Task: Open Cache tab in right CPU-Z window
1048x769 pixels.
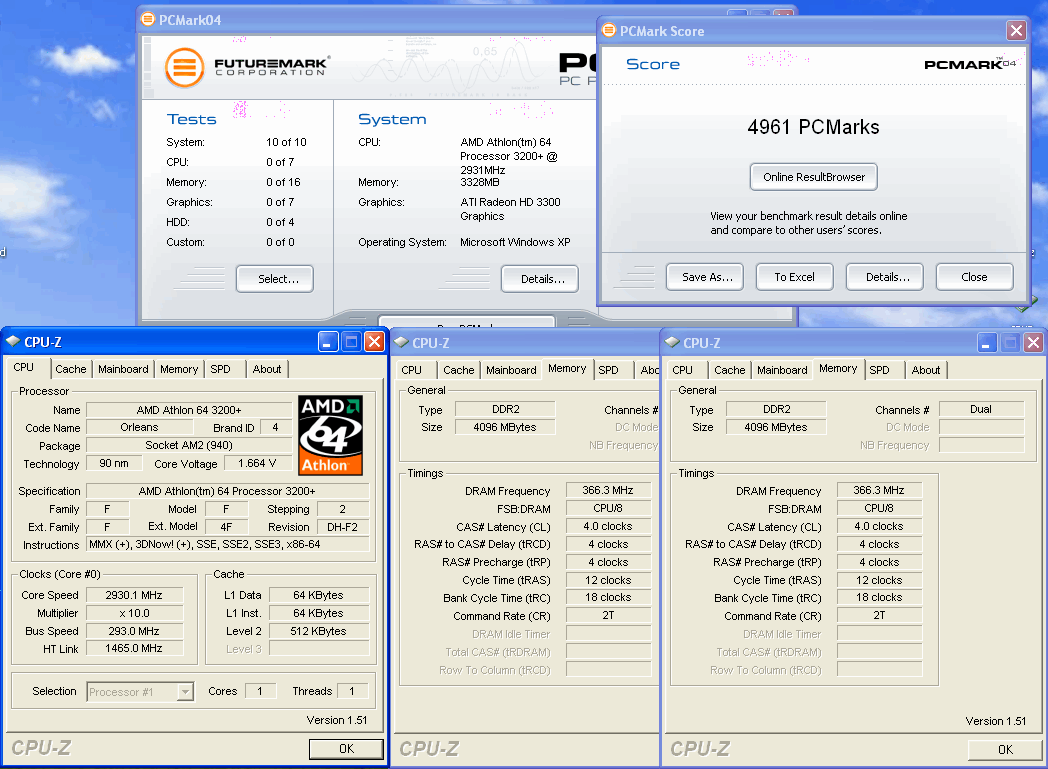Action: pos(729,369)
